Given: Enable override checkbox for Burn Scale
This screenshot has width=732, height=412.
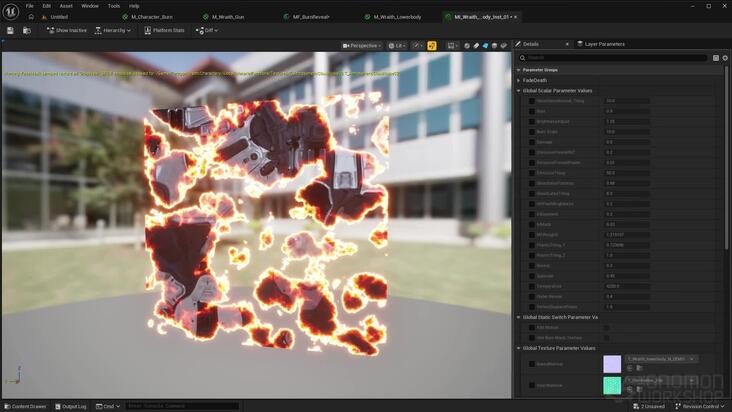Looking at the screenshot, I should coord(532,132).
